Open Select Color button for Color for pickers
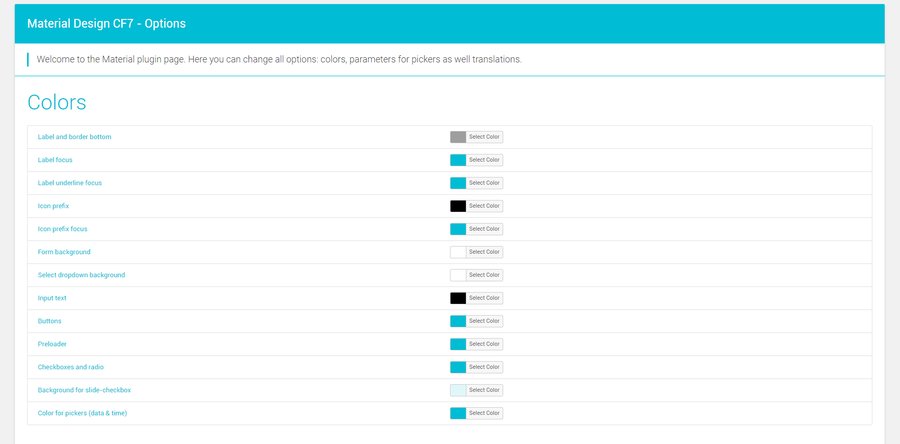 pos(484,413)
